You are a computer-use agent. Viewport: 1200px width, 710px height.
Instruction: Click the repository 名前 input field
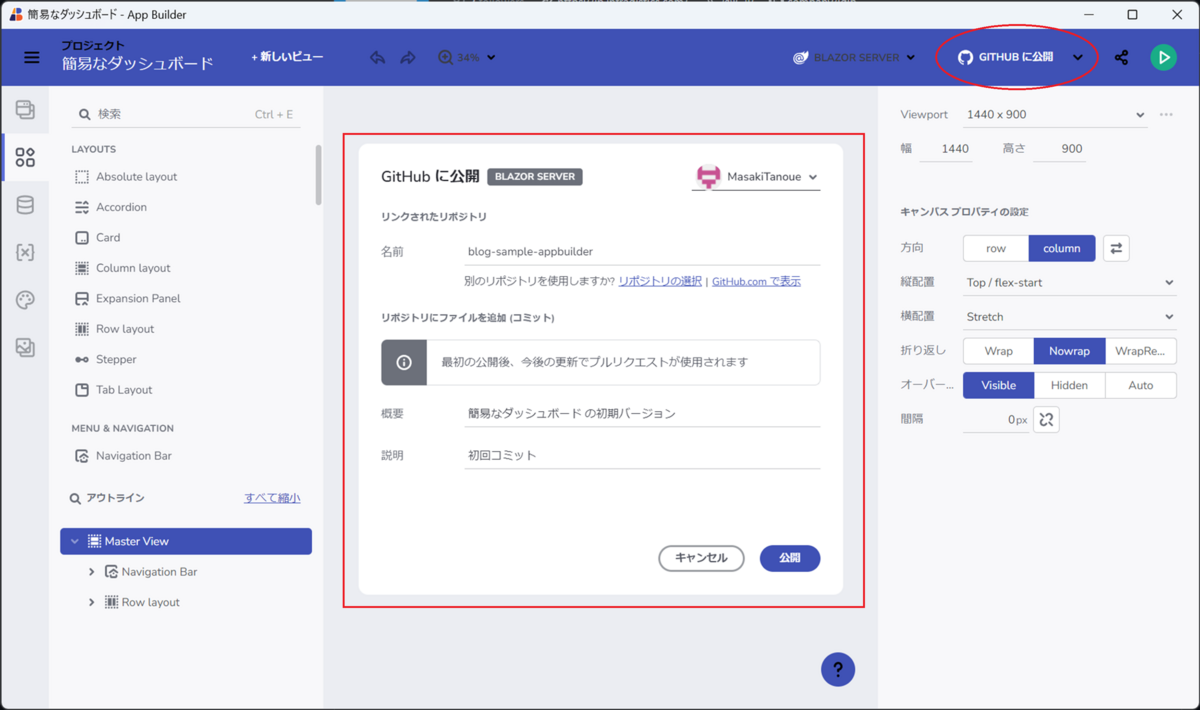[642, 252]
